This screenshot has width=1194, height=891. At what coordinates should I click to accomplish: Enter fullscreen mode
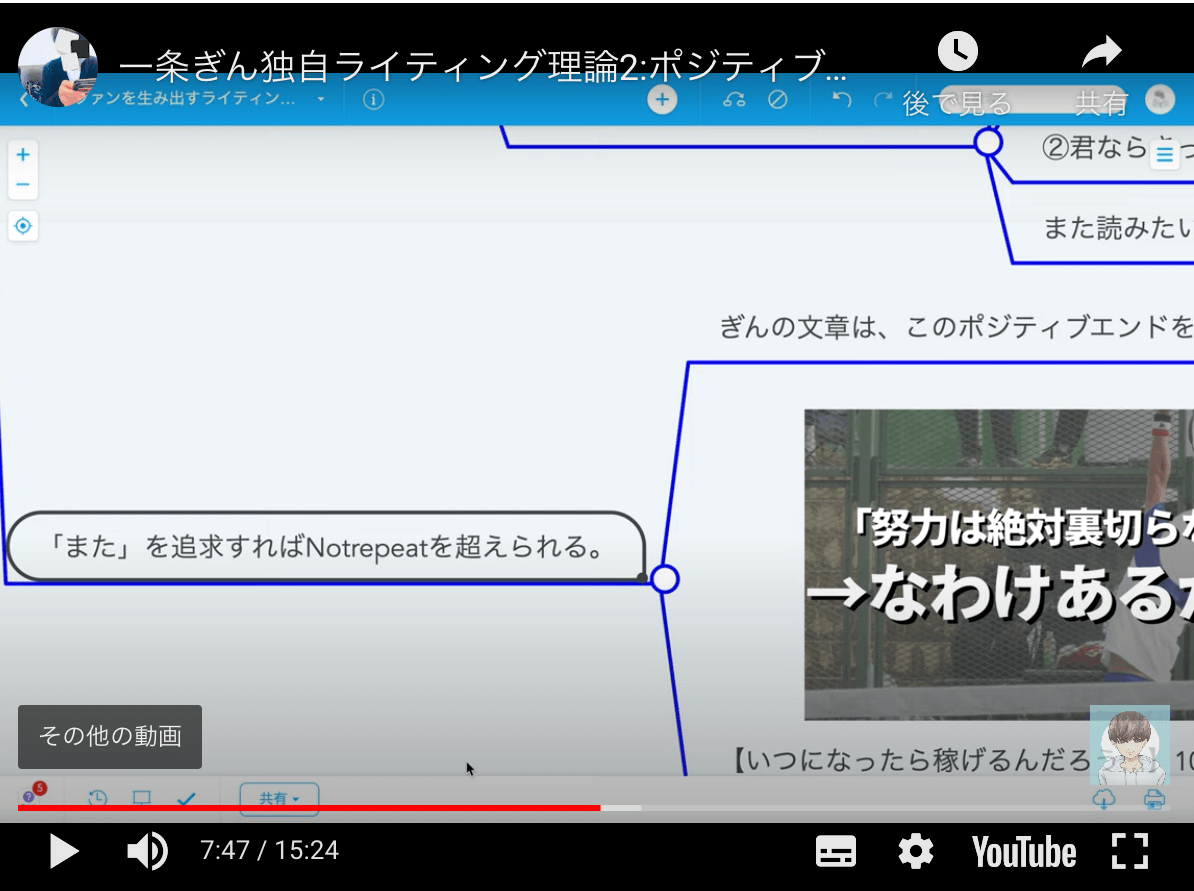coord(1130,851)
